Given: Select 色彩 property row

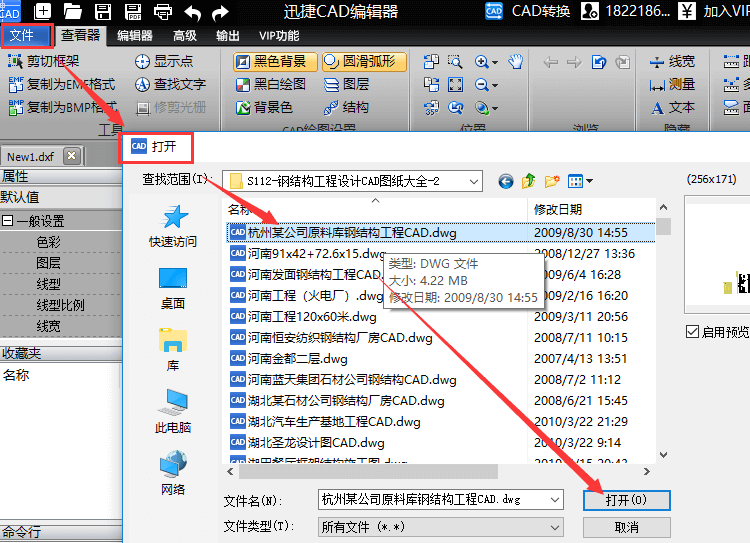Looking at the screenshot, I should (61, 242).
